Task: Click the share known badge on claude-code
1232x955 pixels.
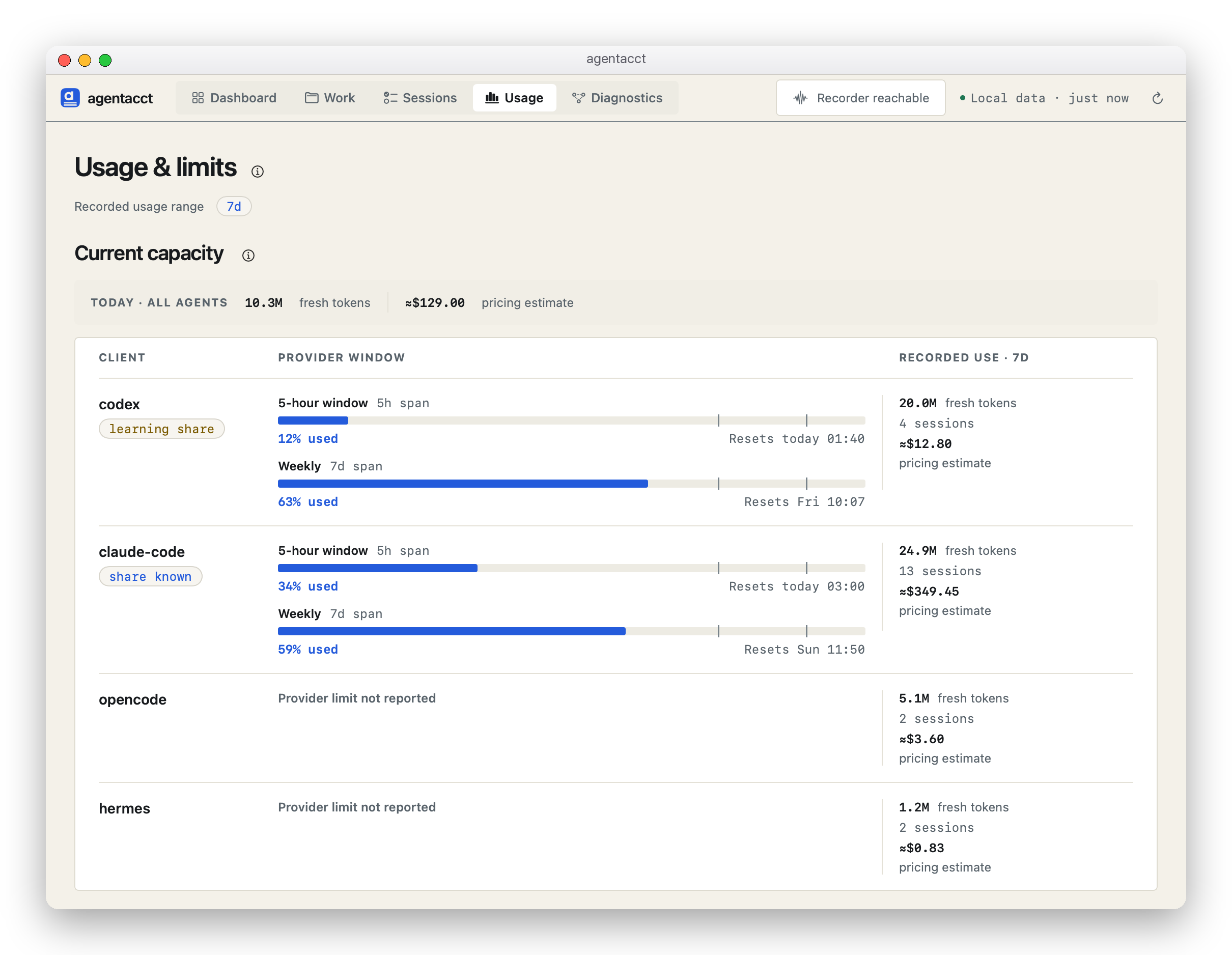Action: point(150,576)
